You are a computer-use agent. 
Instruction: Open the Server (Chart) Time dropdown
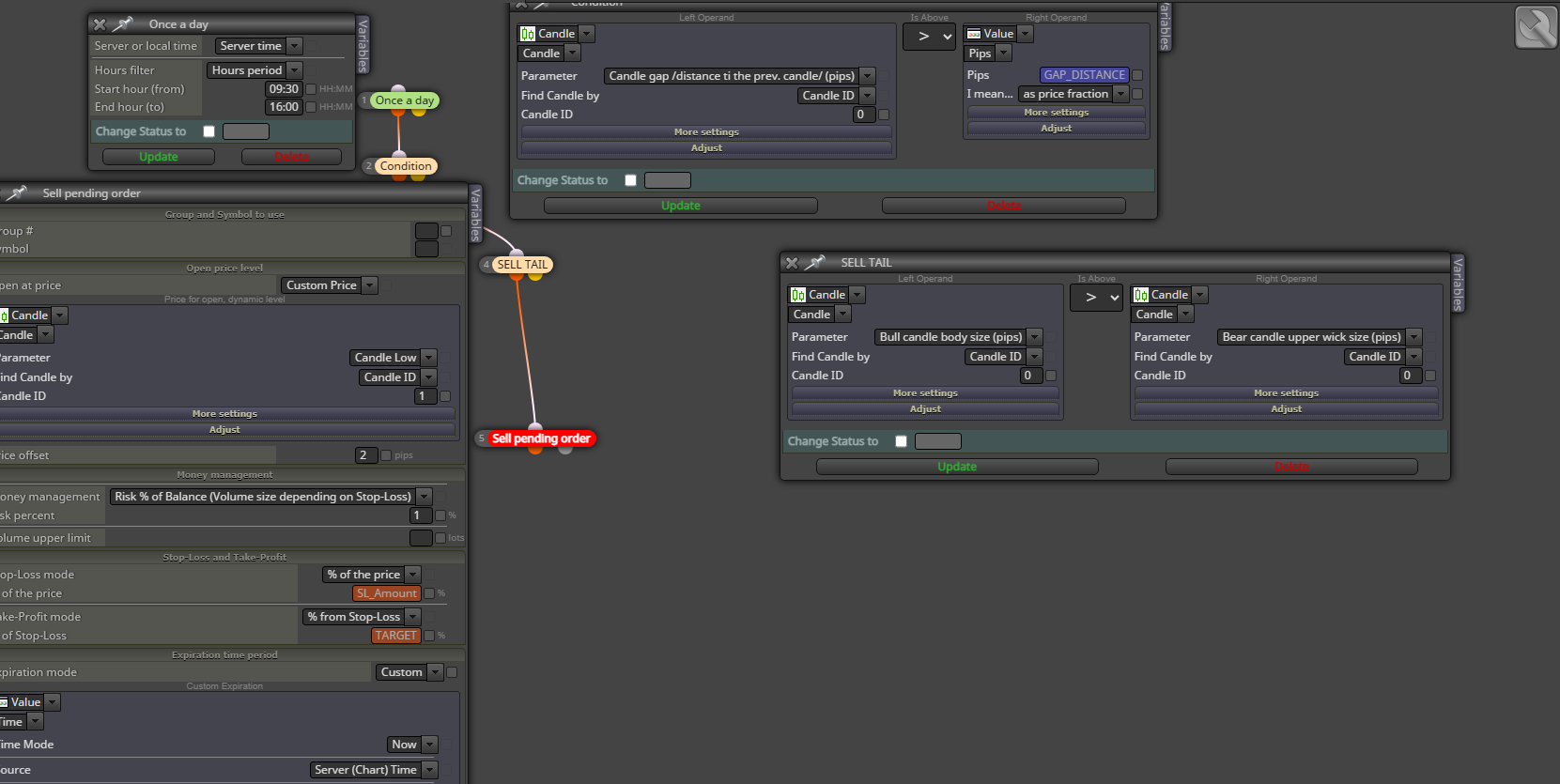(x=374, y=770)
